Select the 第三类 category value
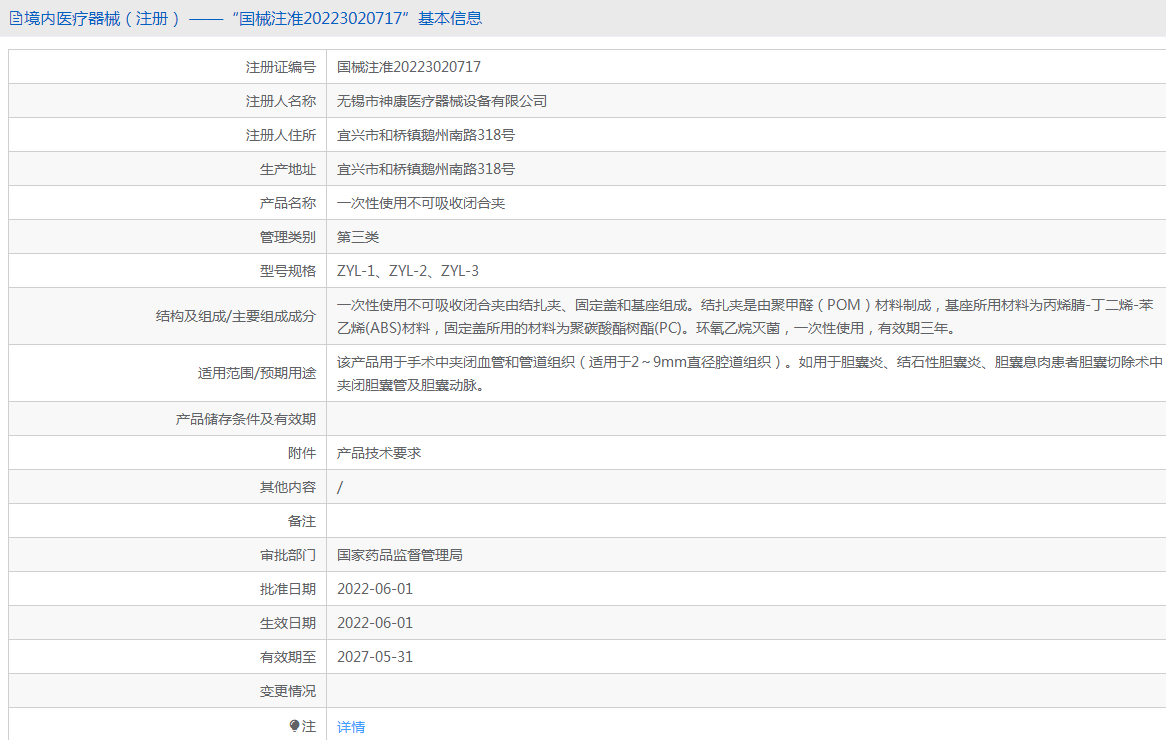The height and width of the screenshot is (740, 1166). (358, 237)
